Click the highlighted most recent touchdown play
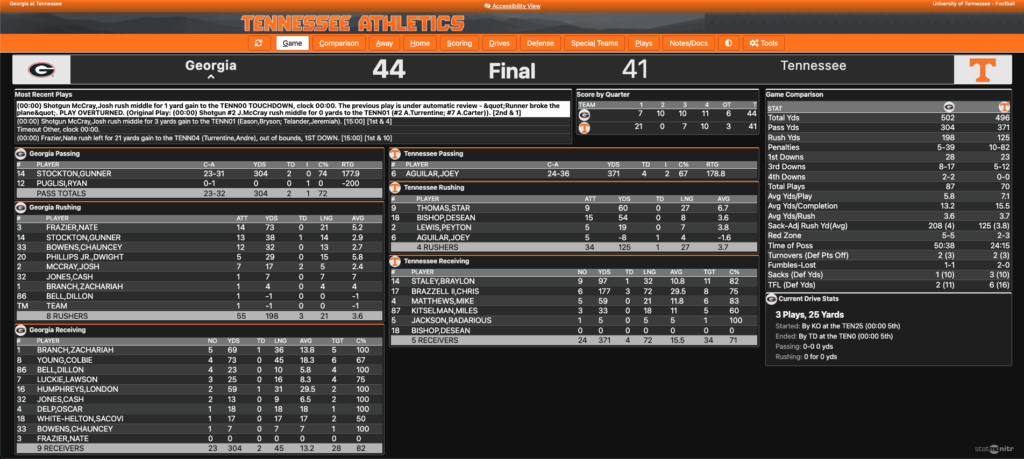1024x459 pixels. [x=293, y=109]
